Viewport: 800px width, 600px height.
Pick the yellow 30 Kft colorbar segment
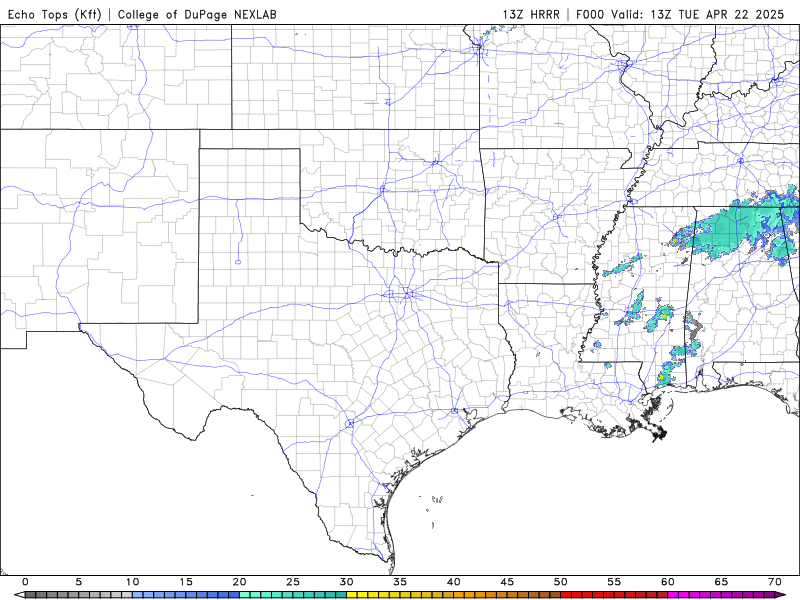[352, 595]
